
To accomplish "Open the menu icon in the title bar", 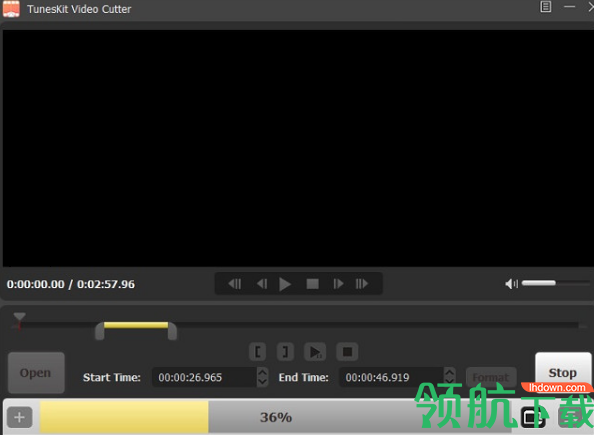I will click(546, 7).
